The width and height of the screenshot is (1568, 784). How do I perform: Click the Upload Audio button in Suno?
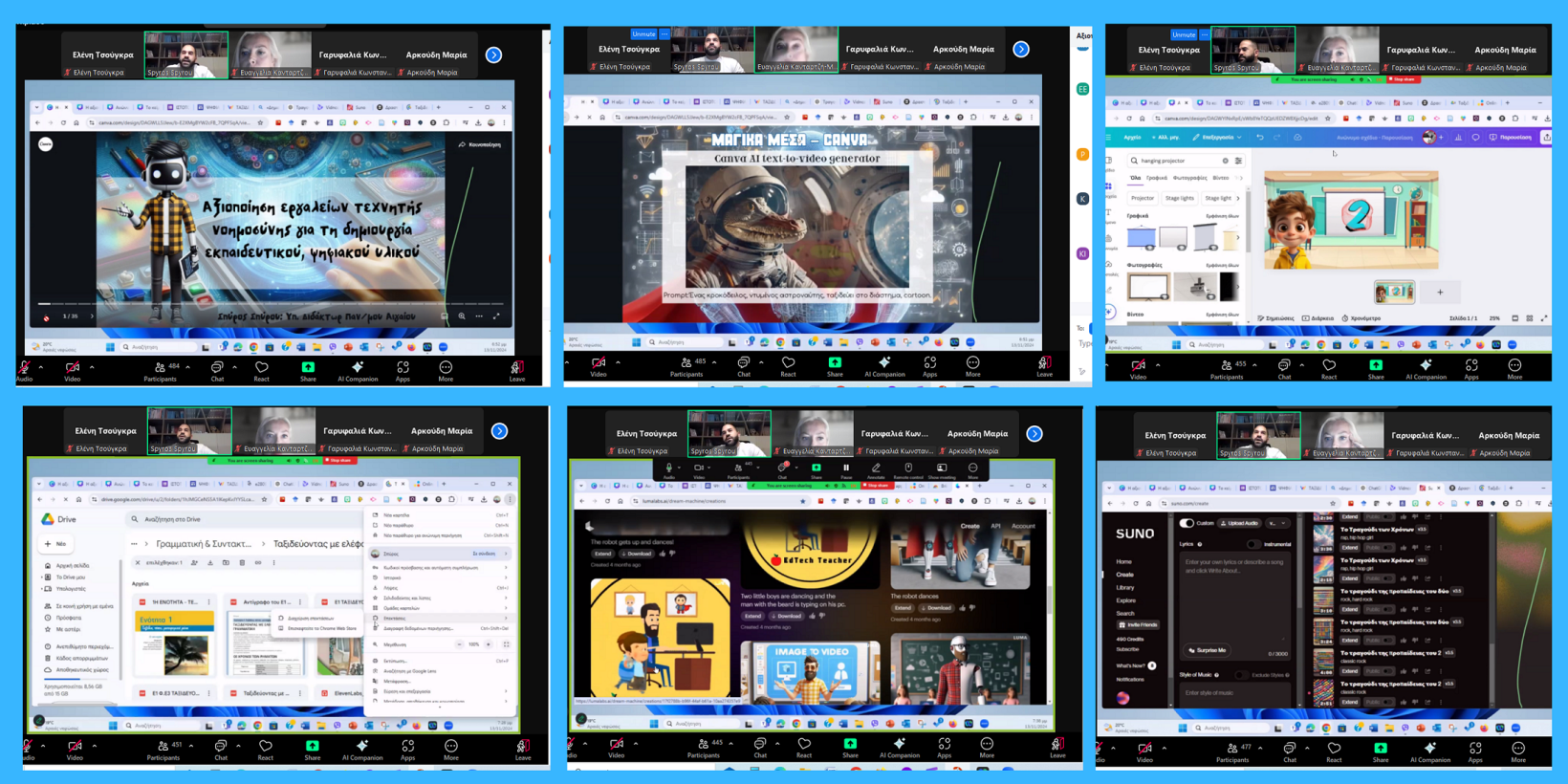pyautogui.click(x=1241, y=523)
